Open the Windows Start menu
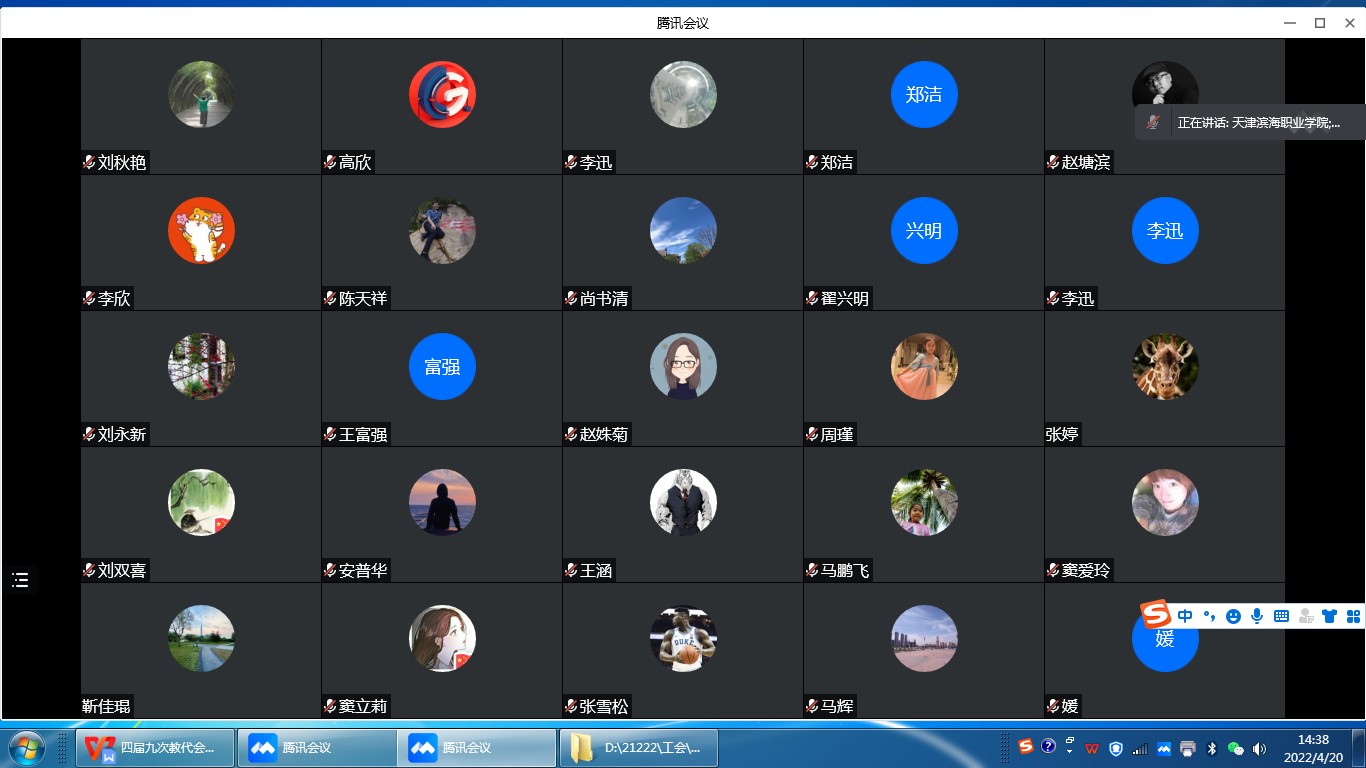1366x768 pixels. [x=26, y=747]
